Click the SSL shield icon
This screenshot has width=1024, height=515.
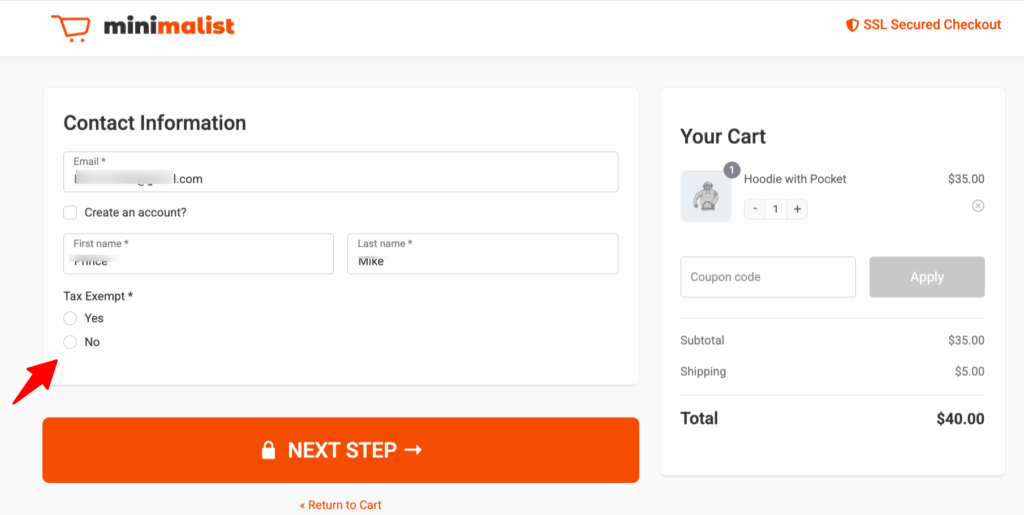coord(852,25)
